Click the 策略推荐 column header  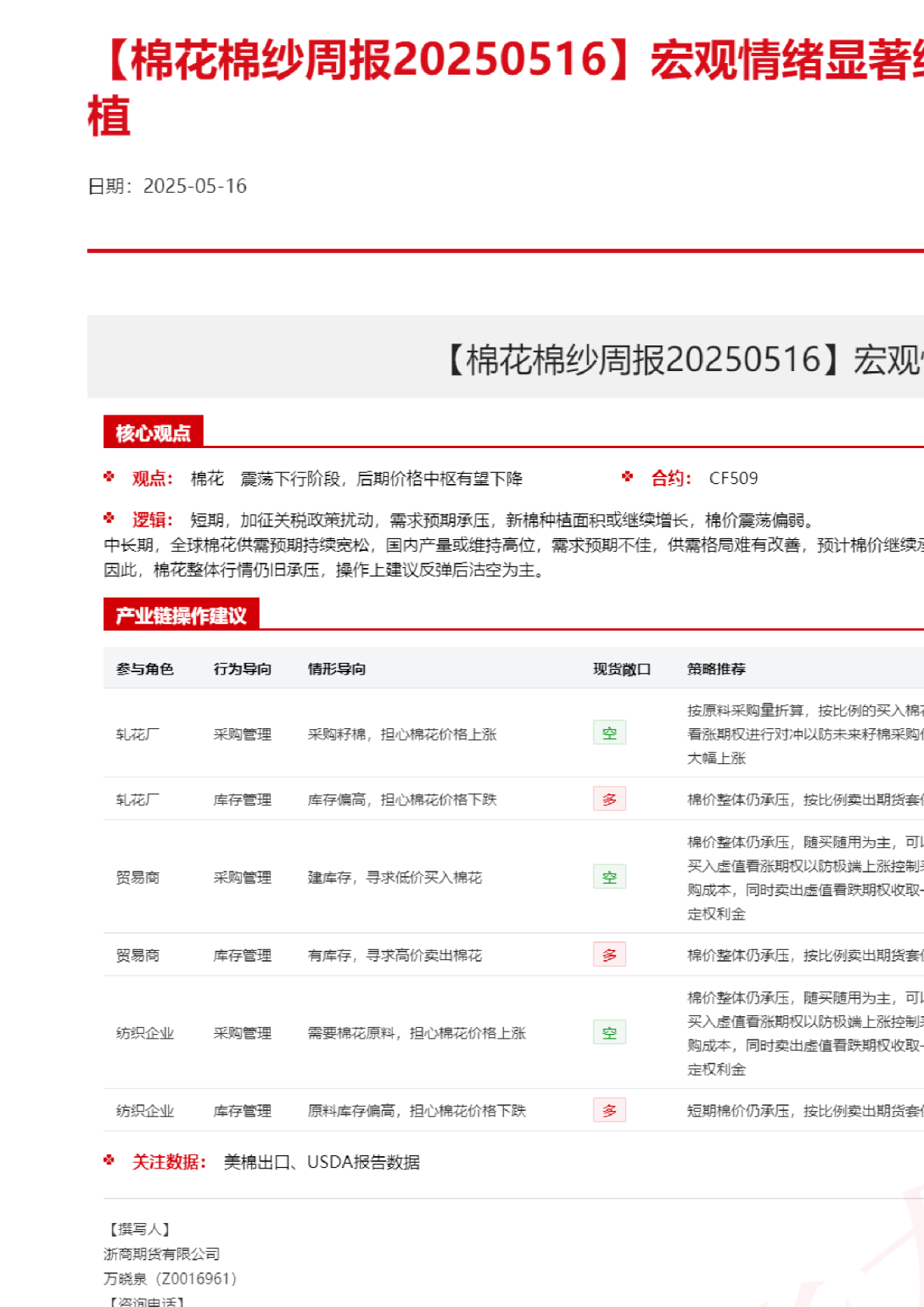point(716,669)
